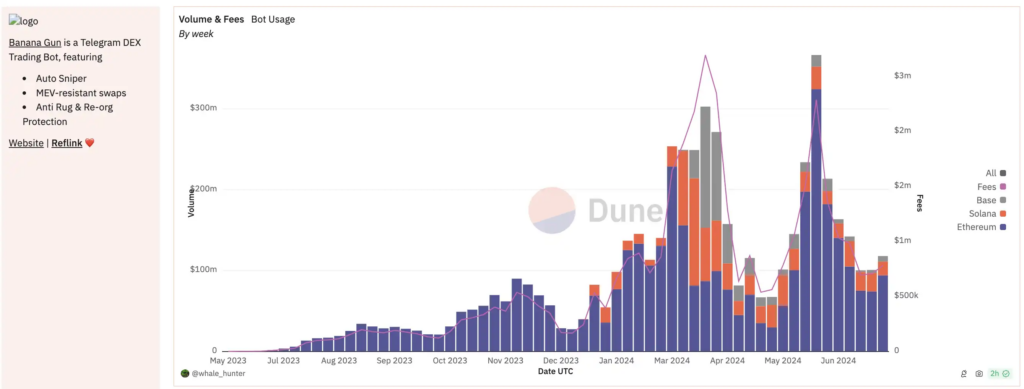The image size is (1024, 389).
Task: Toggle the Base series in the legend
Action: pos(995,200)
